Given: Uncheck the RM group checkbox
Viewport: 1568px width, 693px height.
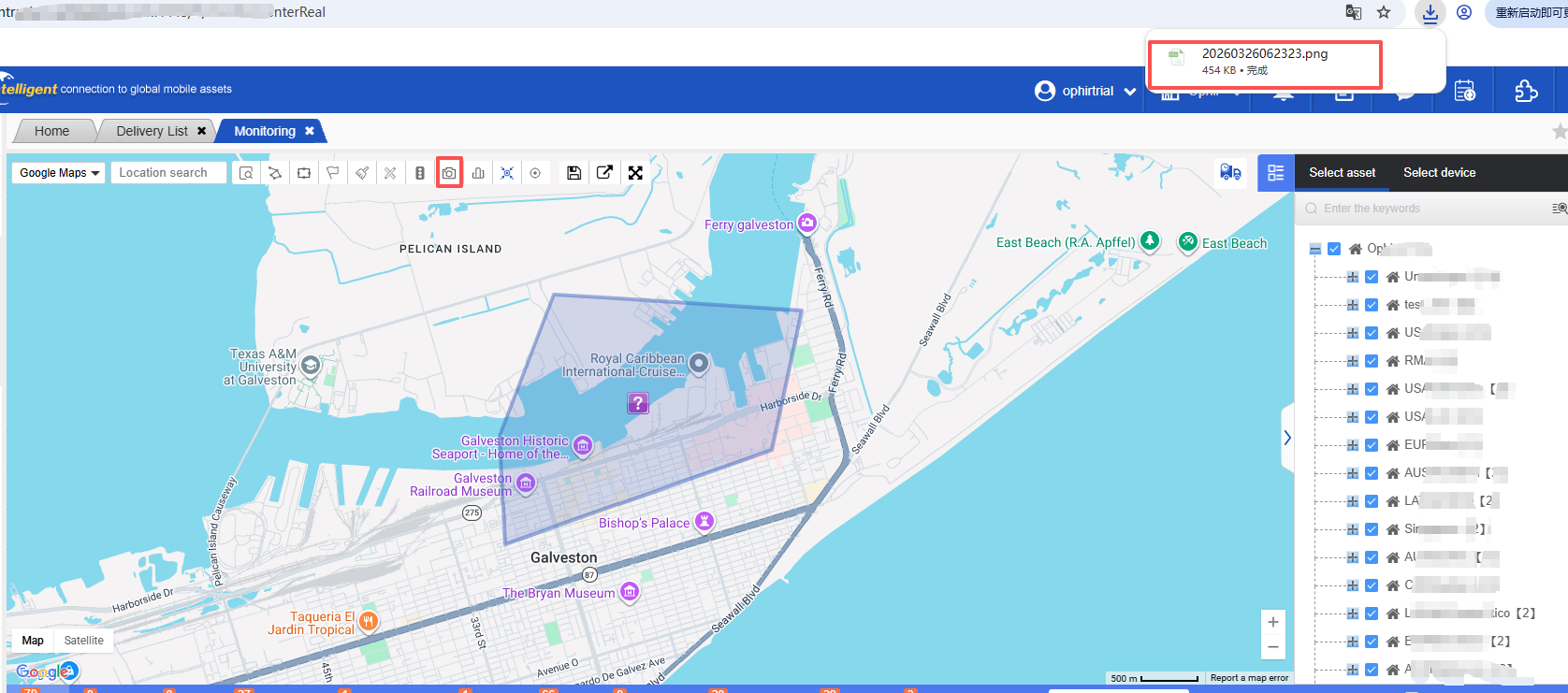Looking at the screenshot, I should point(1372,361).
